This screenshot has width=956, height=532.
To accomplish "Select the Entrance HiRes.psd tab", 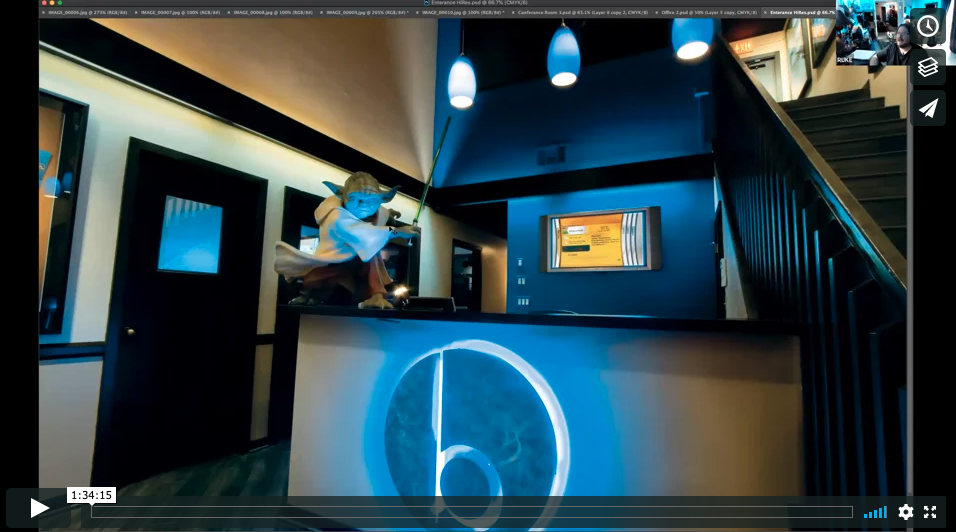I will click(x=800, y=13).
